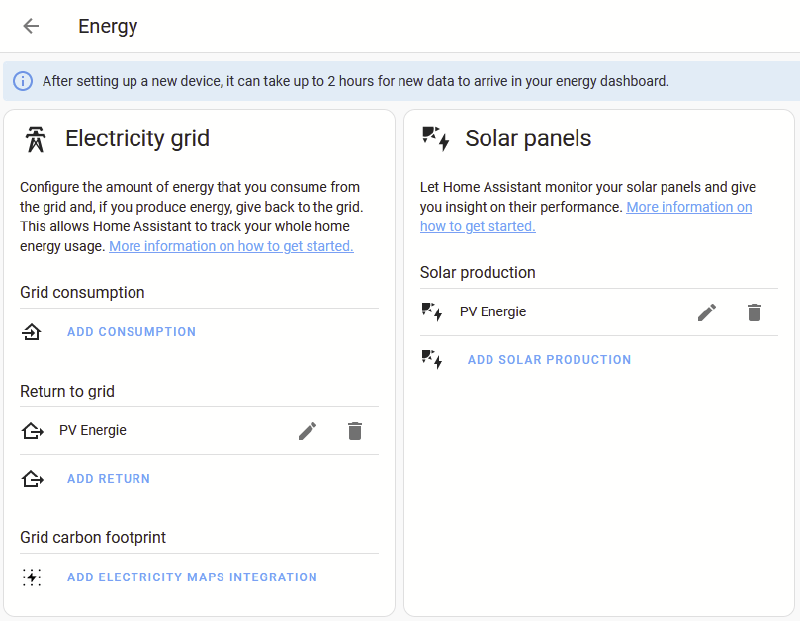Click the return-to-grid icon beside Add Return
The height and width of the screenshot is (621, 800).
point(32,479)
